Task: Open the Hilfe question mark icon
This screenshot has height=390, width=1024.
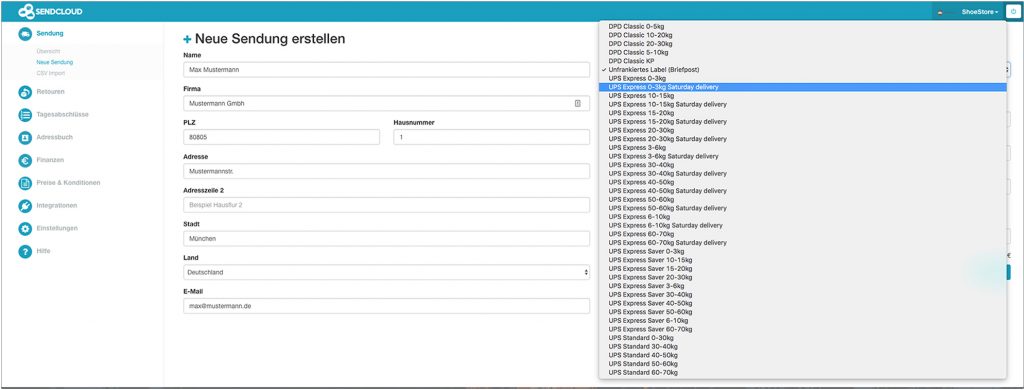Action: tap(25, 252)
